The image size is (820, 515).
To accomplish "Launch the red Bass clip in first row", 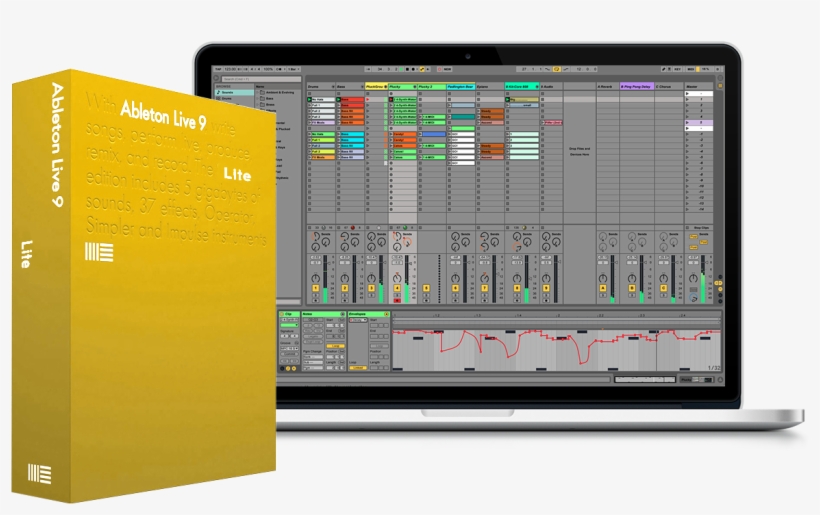I will 338,99.
